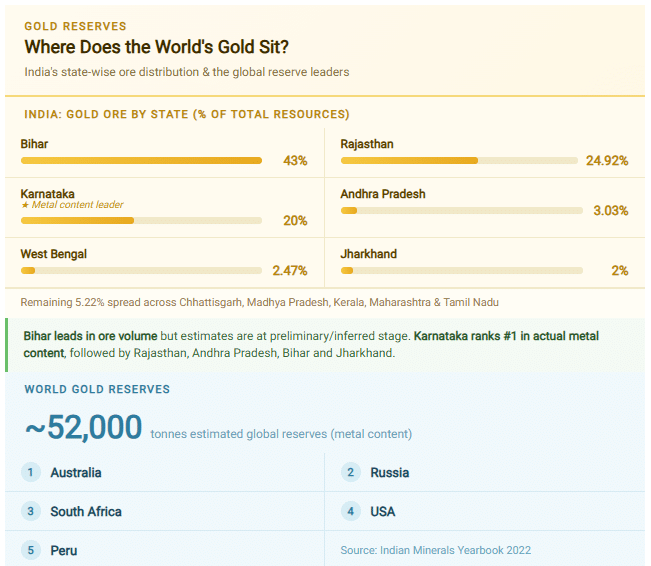Click the rank 3 badge beside South Africa
Viewport: 651px width, 566px height.
[31, 511]
